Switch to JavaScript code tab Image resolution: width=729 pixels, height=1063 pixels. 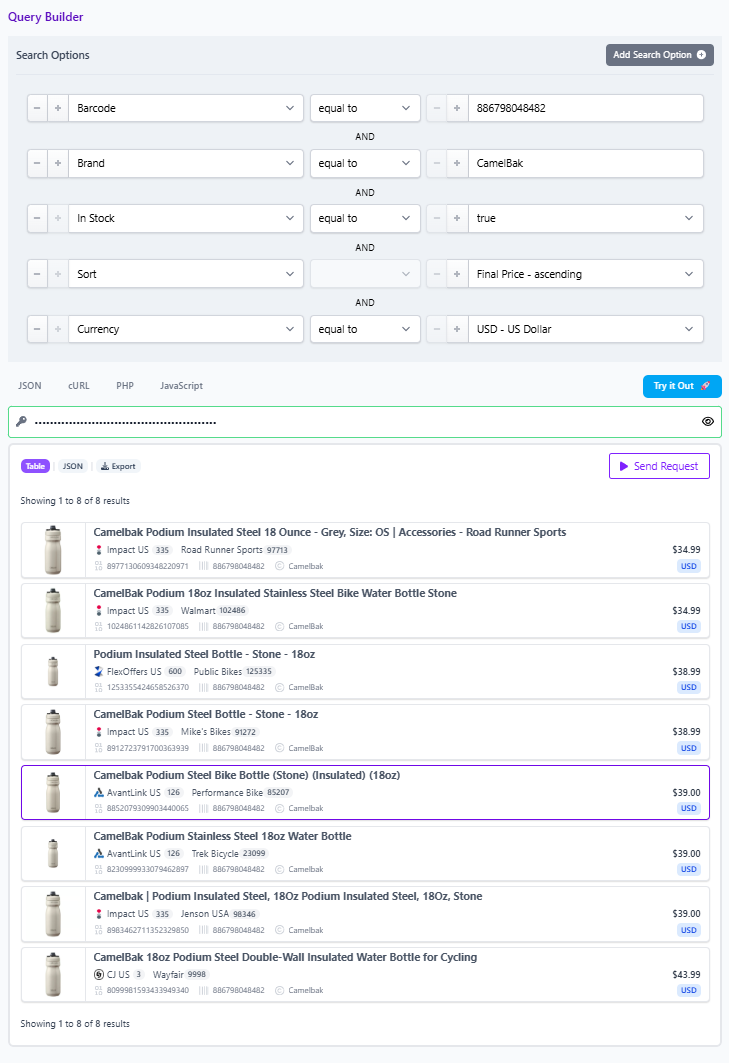coord(181,386)
